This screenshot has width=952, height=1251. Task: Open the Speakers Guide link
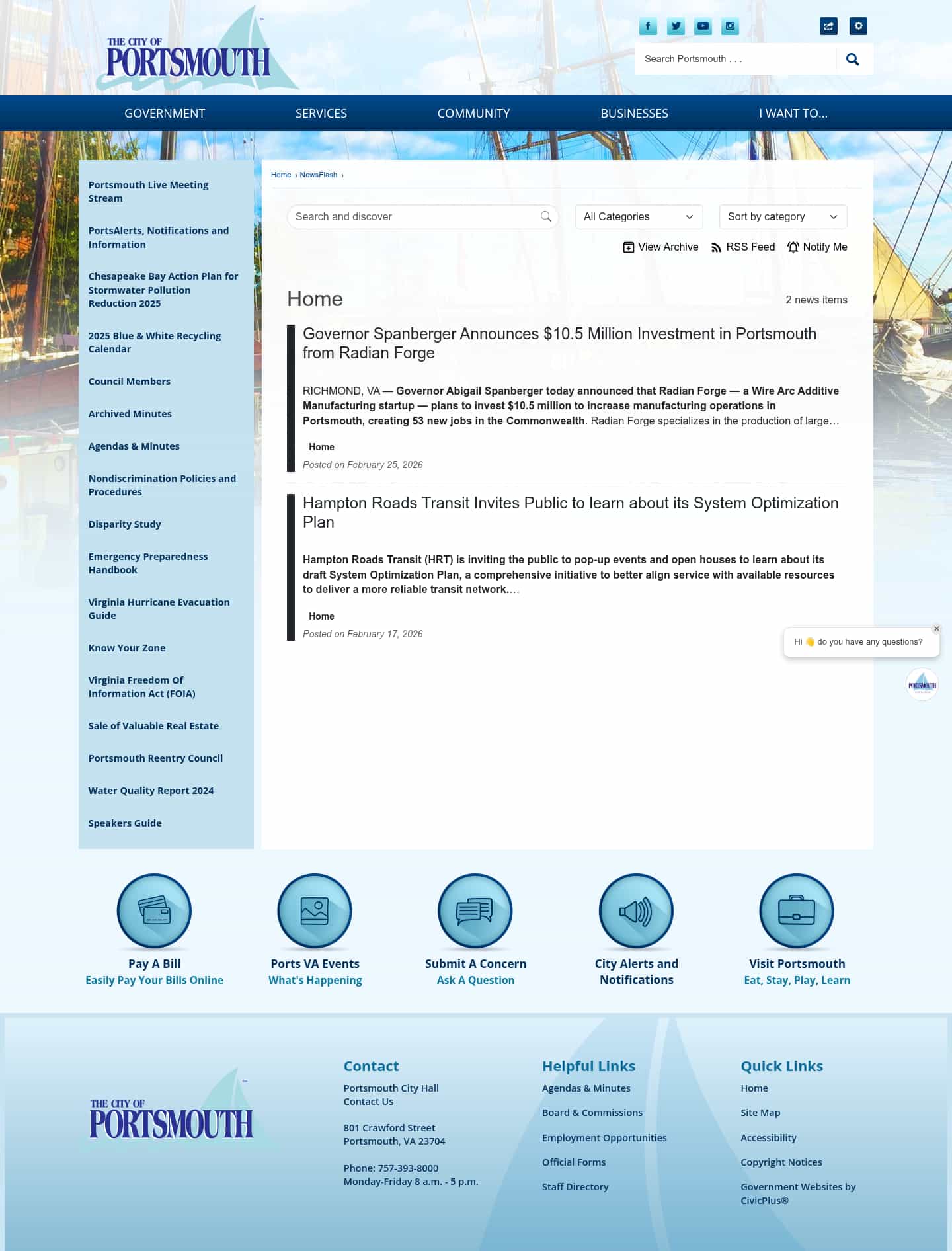[x=125, y=823]
